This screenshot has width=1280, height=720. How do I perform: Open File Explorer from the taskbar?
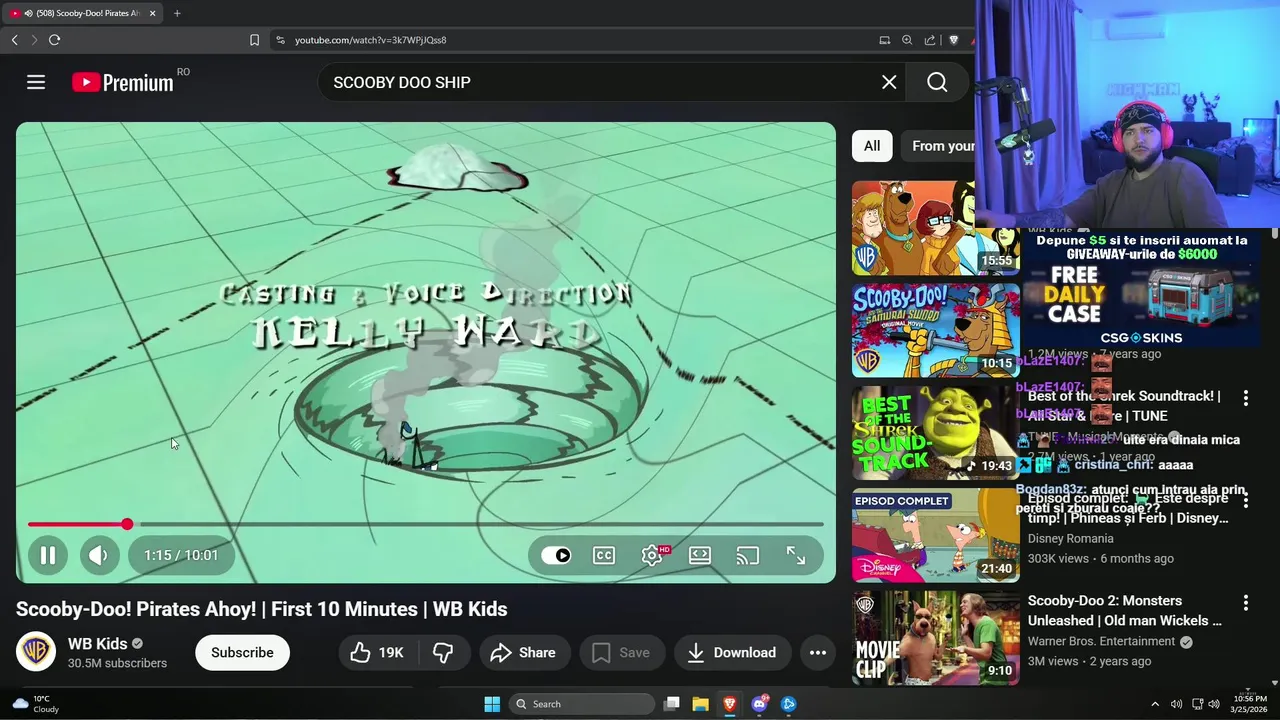(700, 704)
